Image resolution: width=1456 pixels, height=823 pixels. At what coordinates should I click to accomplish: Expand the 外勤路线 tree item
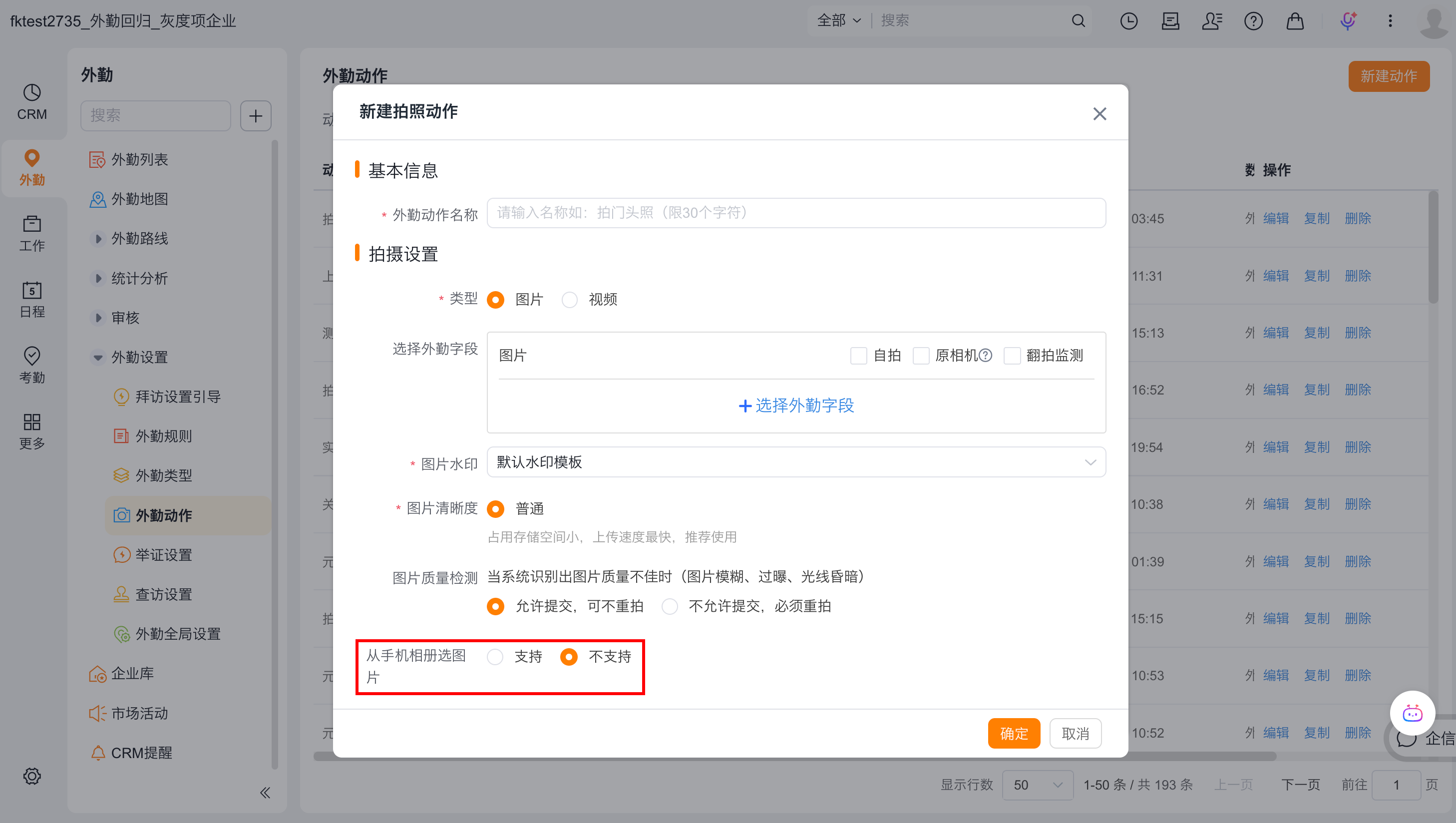[98, 239]
